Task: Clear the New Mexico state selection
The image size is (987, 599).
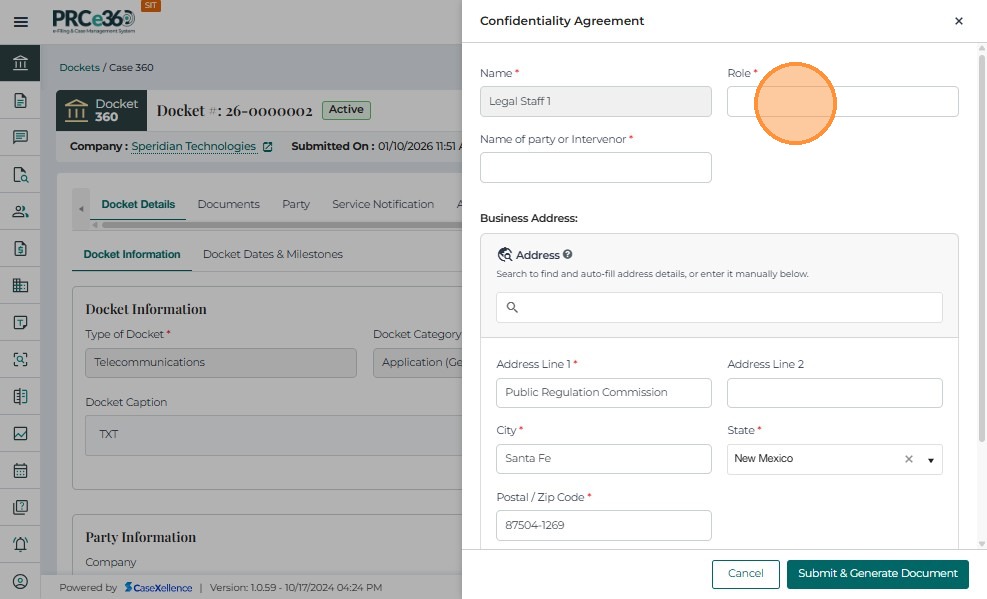Action: [909, 459]
